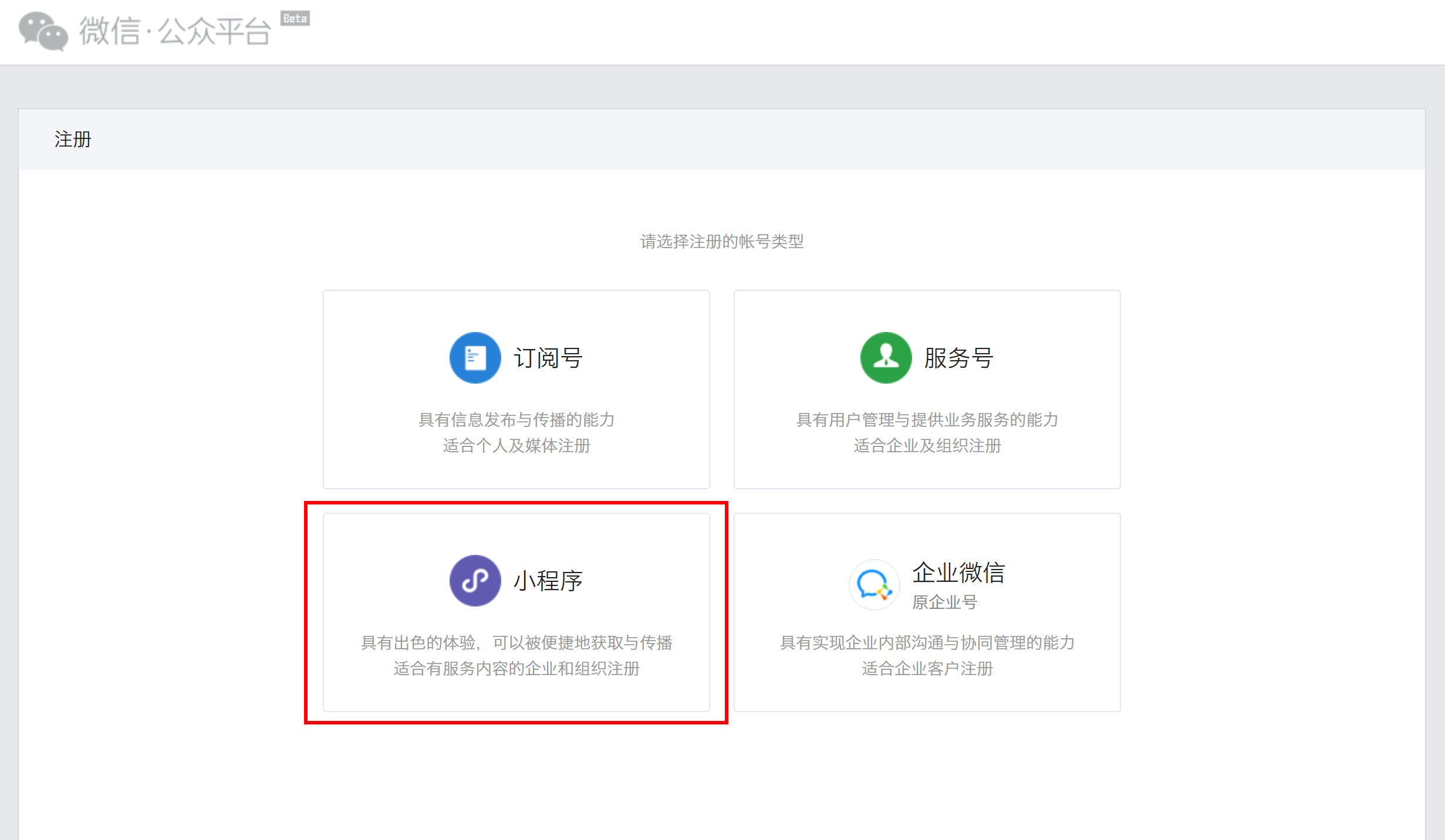The height and width of the screenshot is (840, 1445).
Task: Click 具有用户管理与提供业务服务的能力 description
Action: pos(927,419)
